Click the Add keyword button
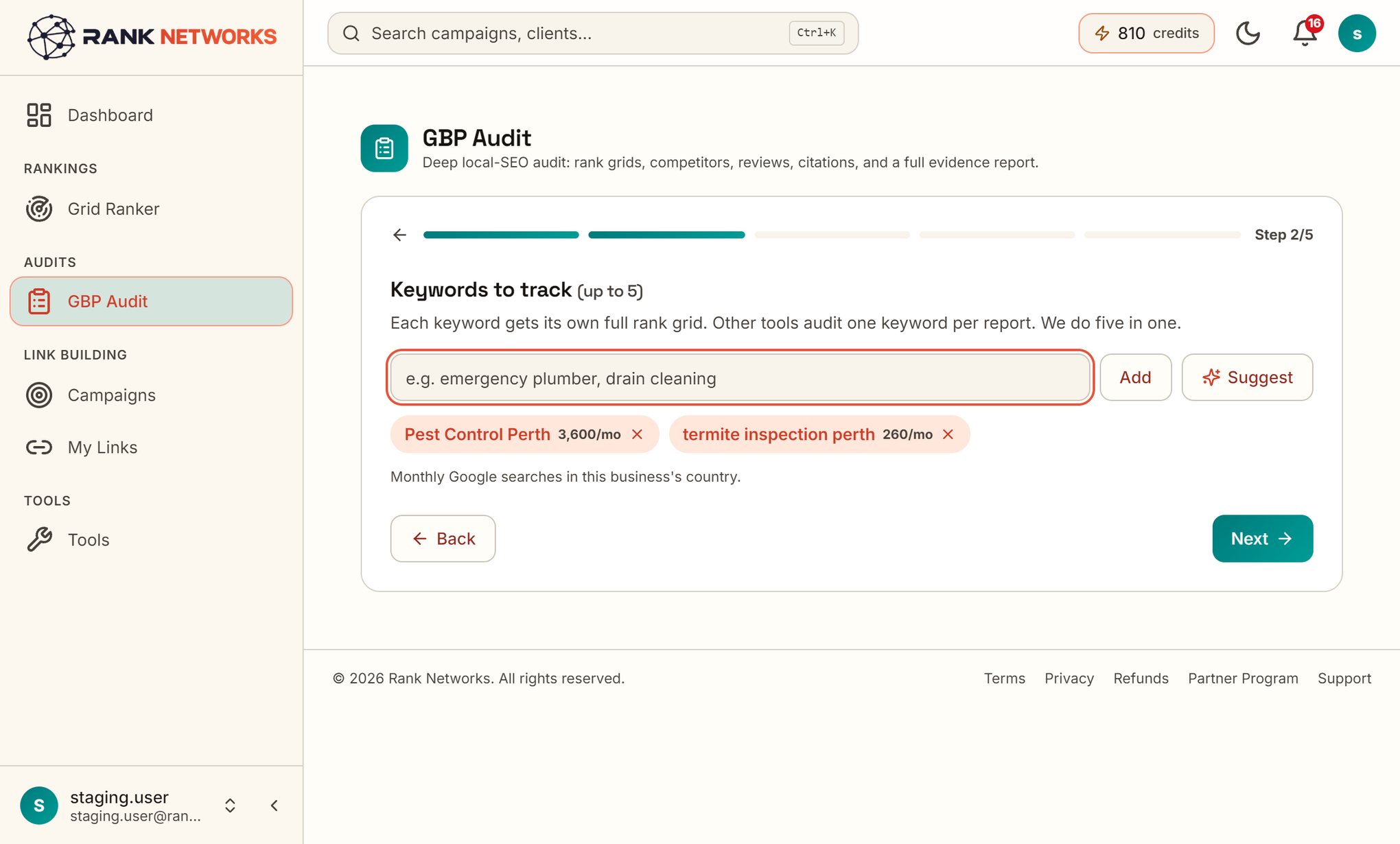Image resolution: width=1400 pixels, height=844 pixels. 1135,377
